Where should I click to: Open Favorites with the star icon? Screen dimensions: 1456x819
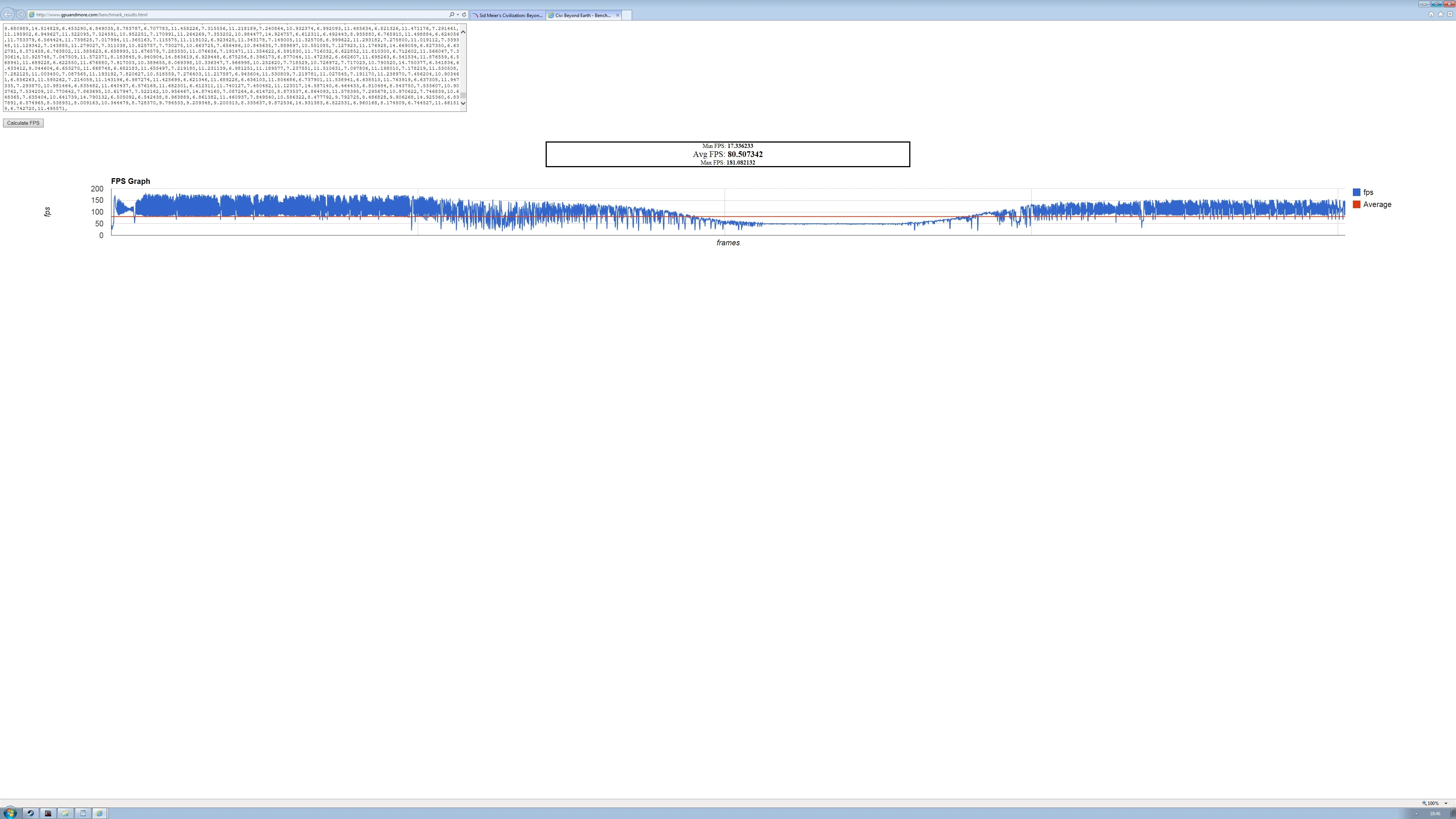1440,15
